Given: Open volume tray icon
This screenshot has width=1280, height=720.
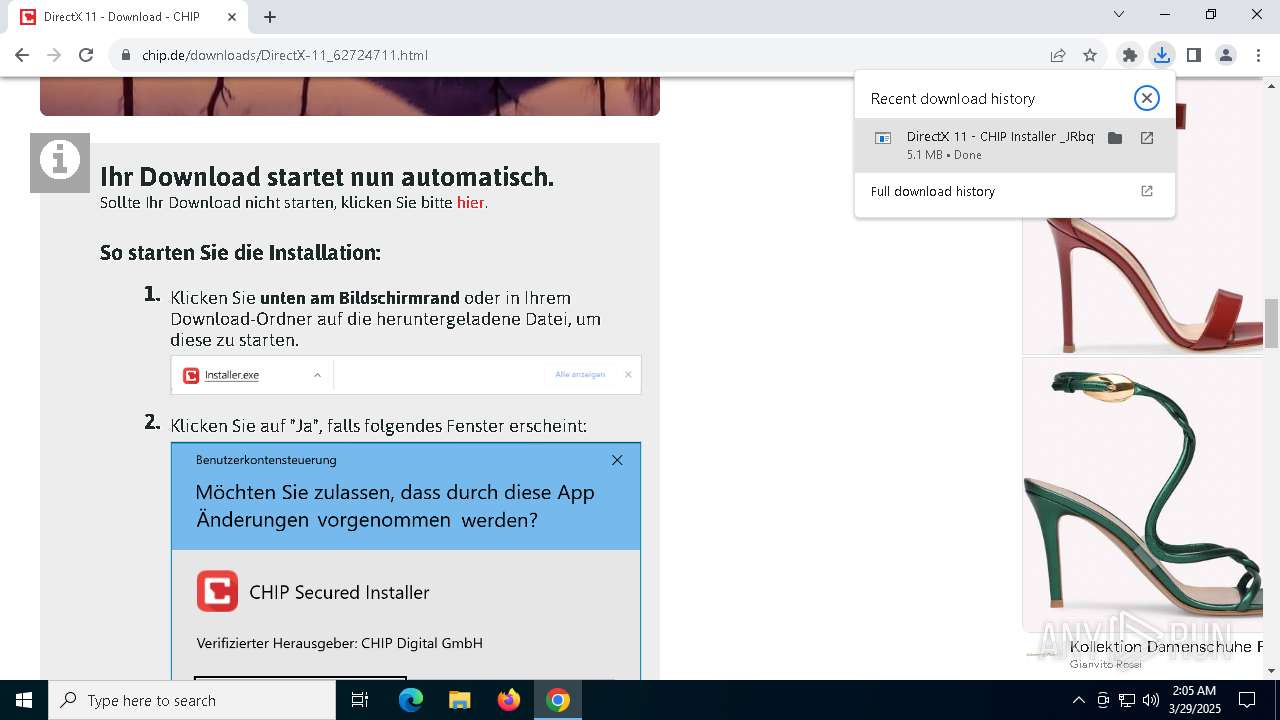Looking at the screenshot, I should 1150,700.
